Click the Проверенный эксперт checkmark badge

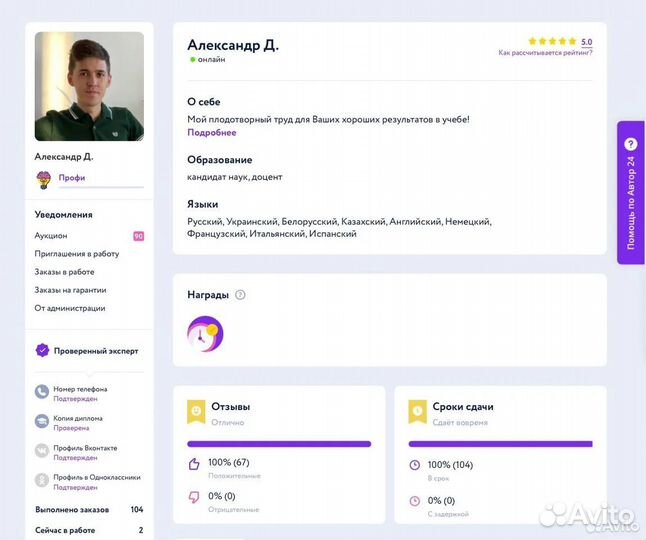[42, 351]
